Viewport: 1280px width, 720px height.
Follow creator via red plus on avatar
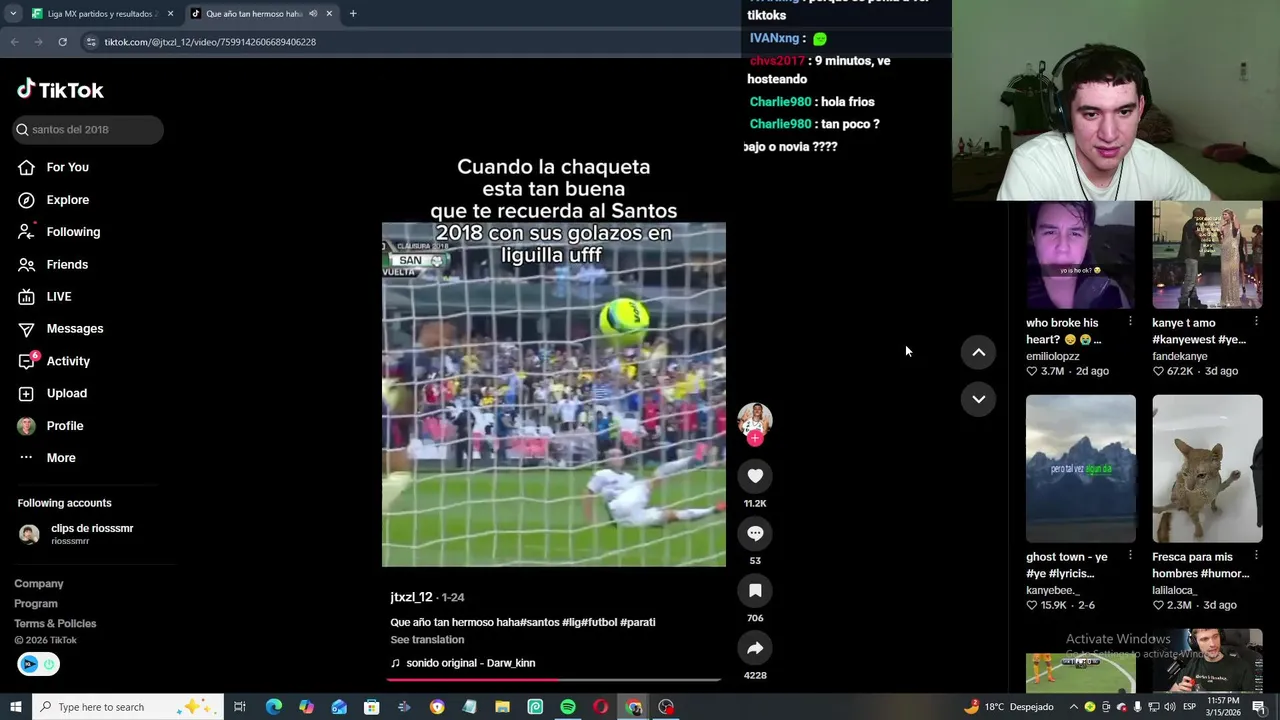[755, 438]
